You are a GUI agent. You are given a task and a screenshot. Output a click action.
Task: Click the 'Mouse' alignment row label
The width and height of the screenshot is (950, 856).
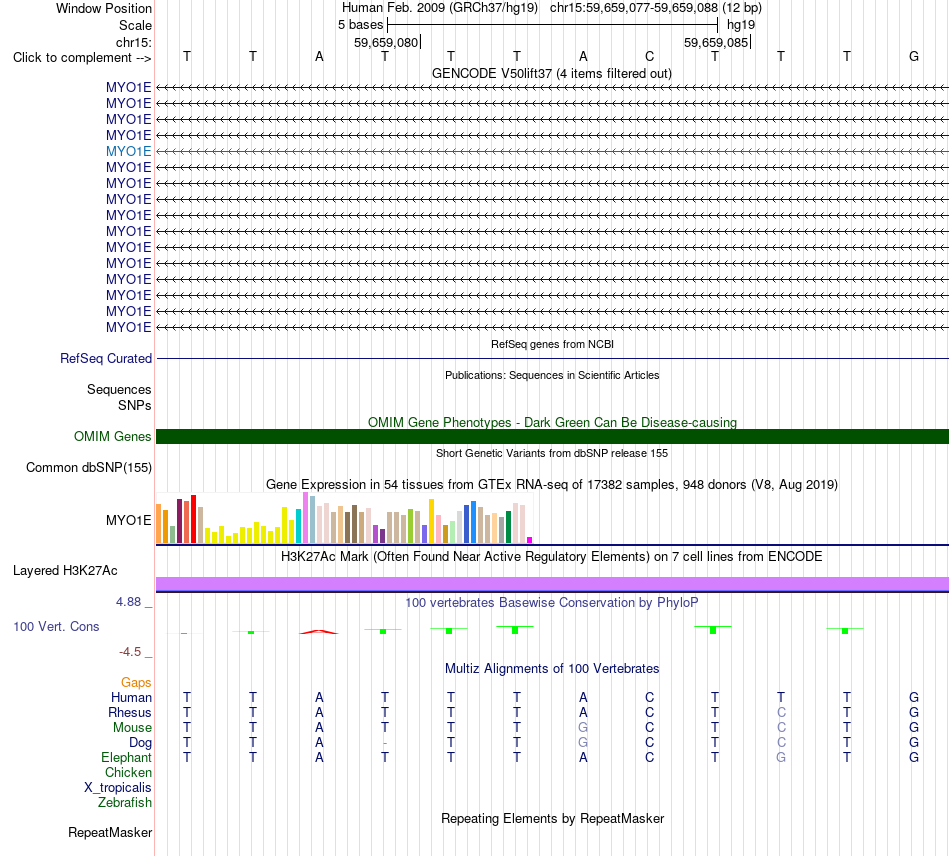pos(132,728)
